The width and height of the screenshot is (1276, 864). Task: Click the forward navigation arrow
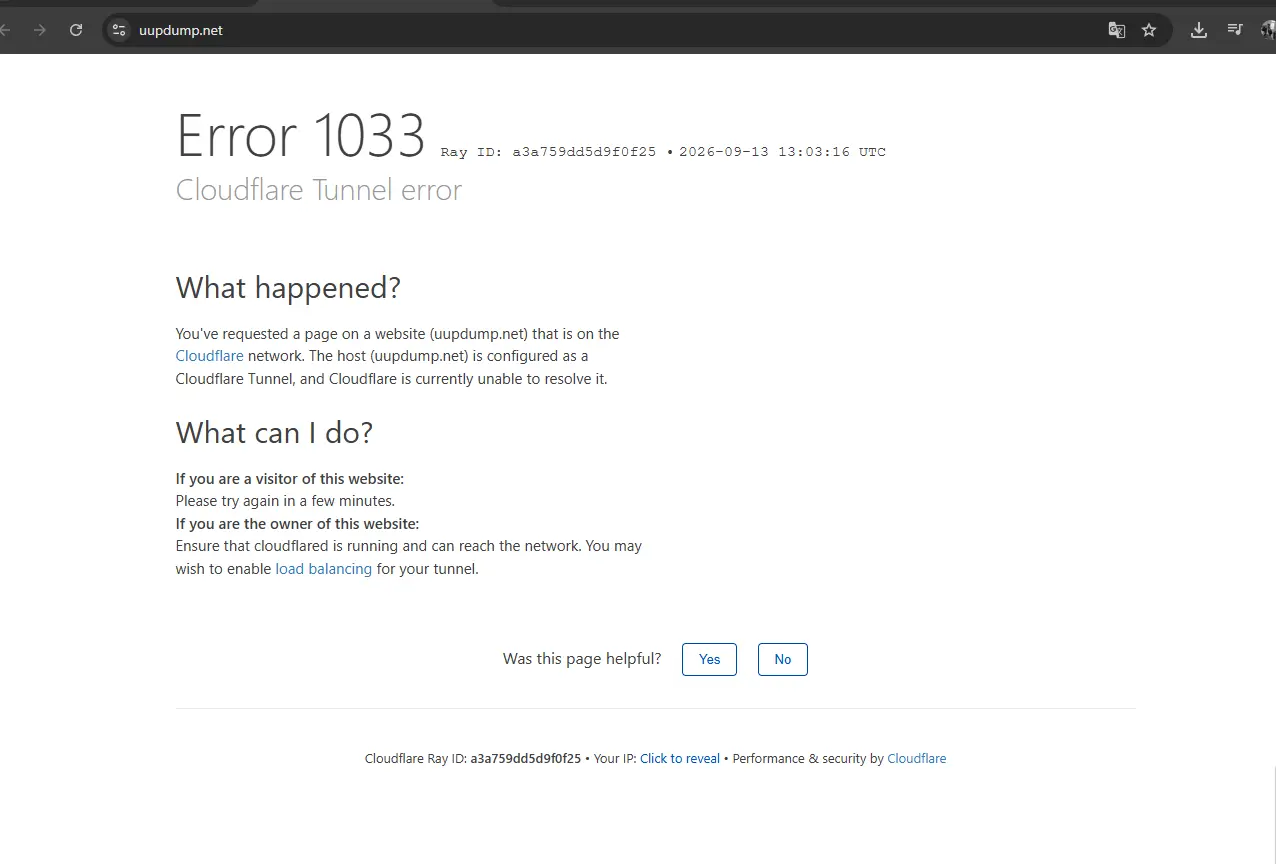pos(40,30)
